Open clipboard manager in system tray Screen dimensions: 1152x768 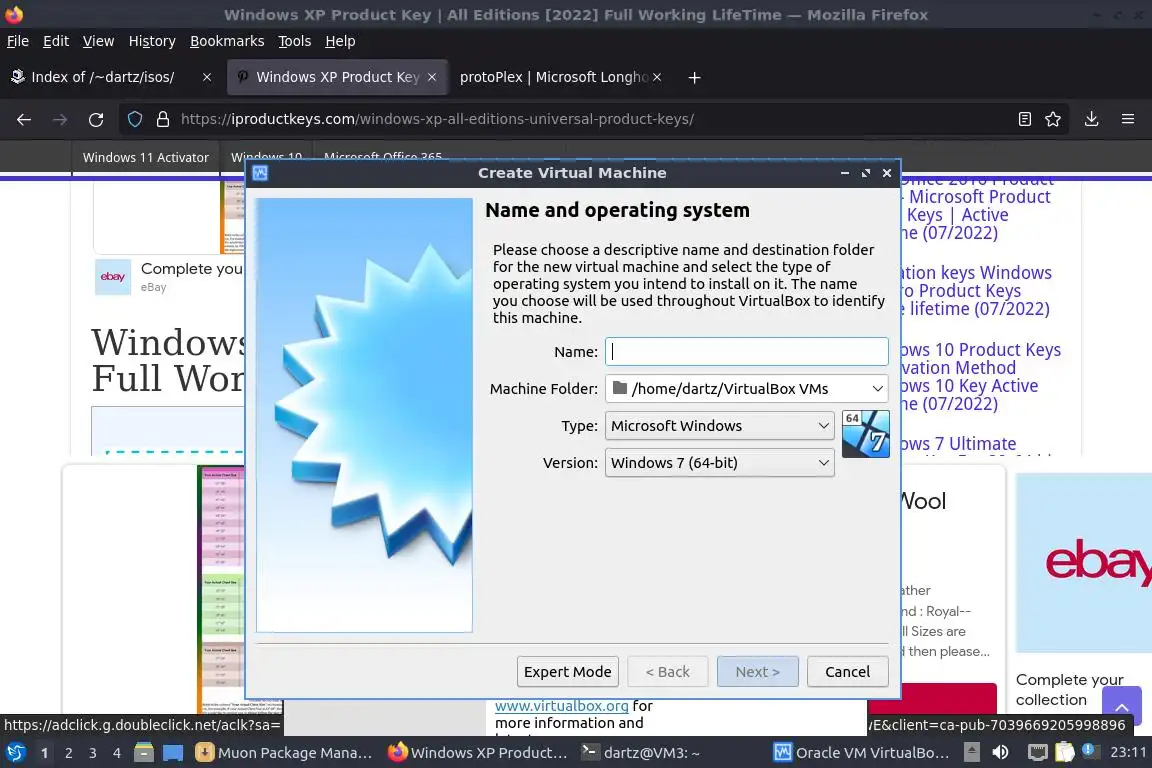1065,753
